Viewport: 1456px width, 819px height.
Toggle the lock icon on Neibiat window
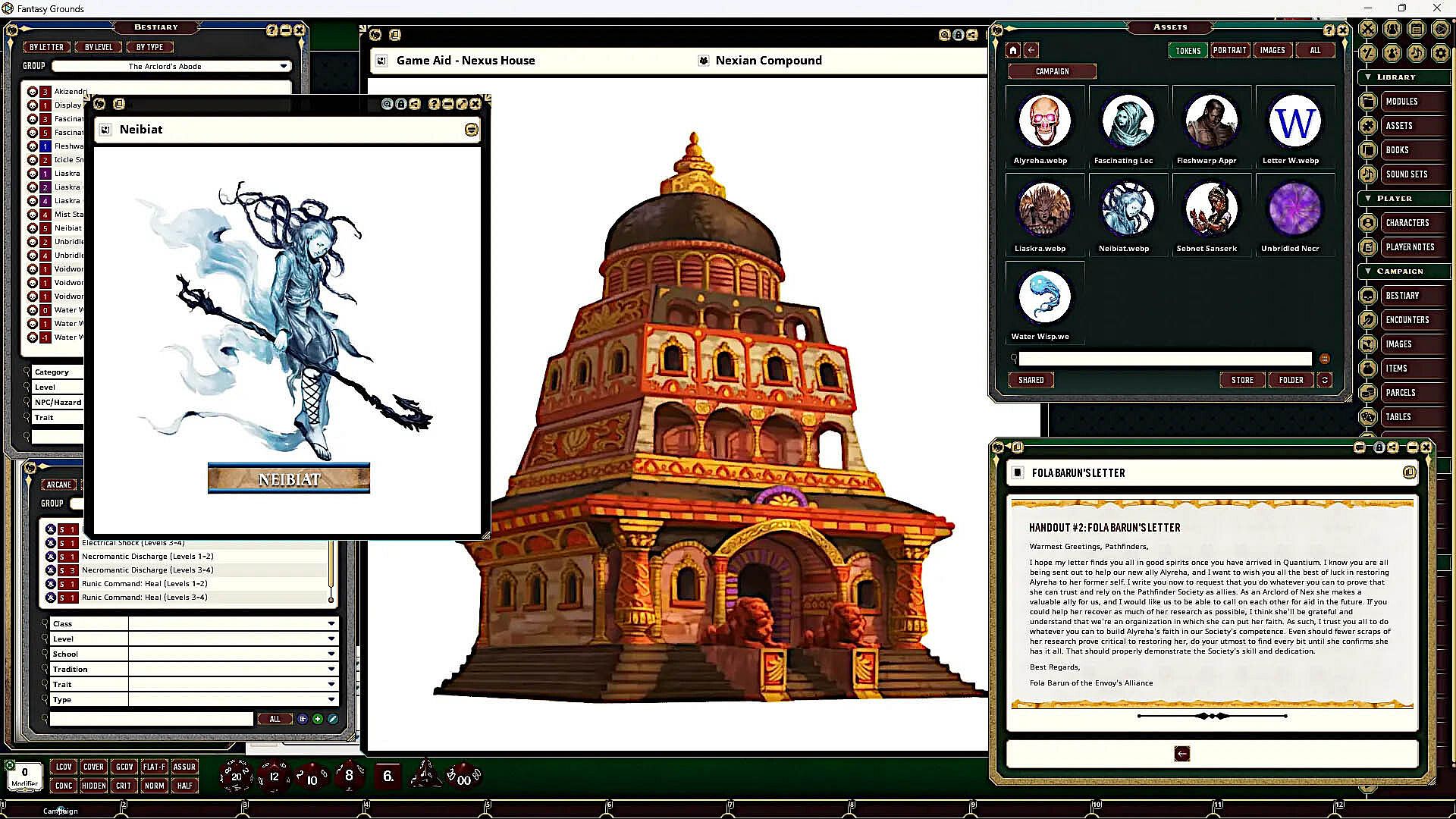click(x=401, y=104)
